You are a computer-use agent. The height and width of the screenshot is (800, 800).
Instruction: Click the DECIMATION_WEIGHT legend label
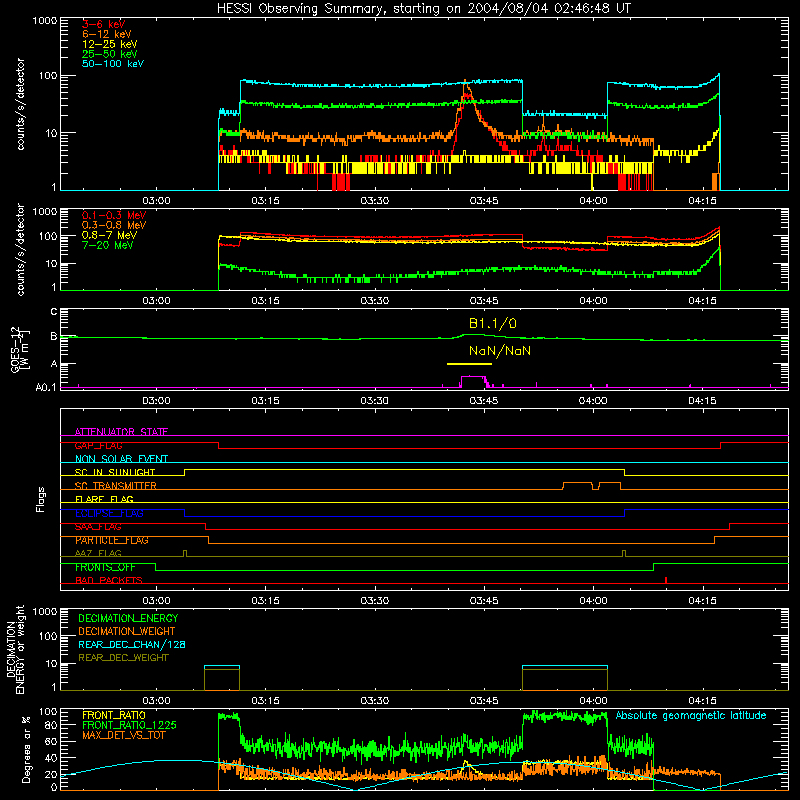coord(126,631)
